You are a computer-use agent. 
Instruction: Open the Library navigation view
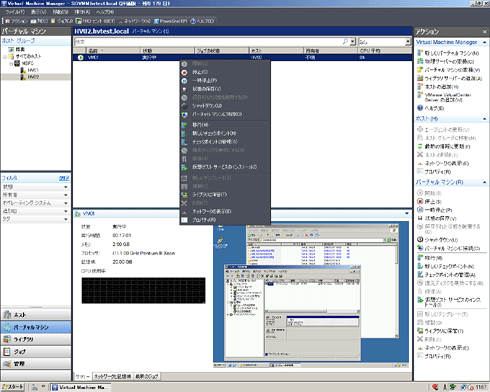36,339
